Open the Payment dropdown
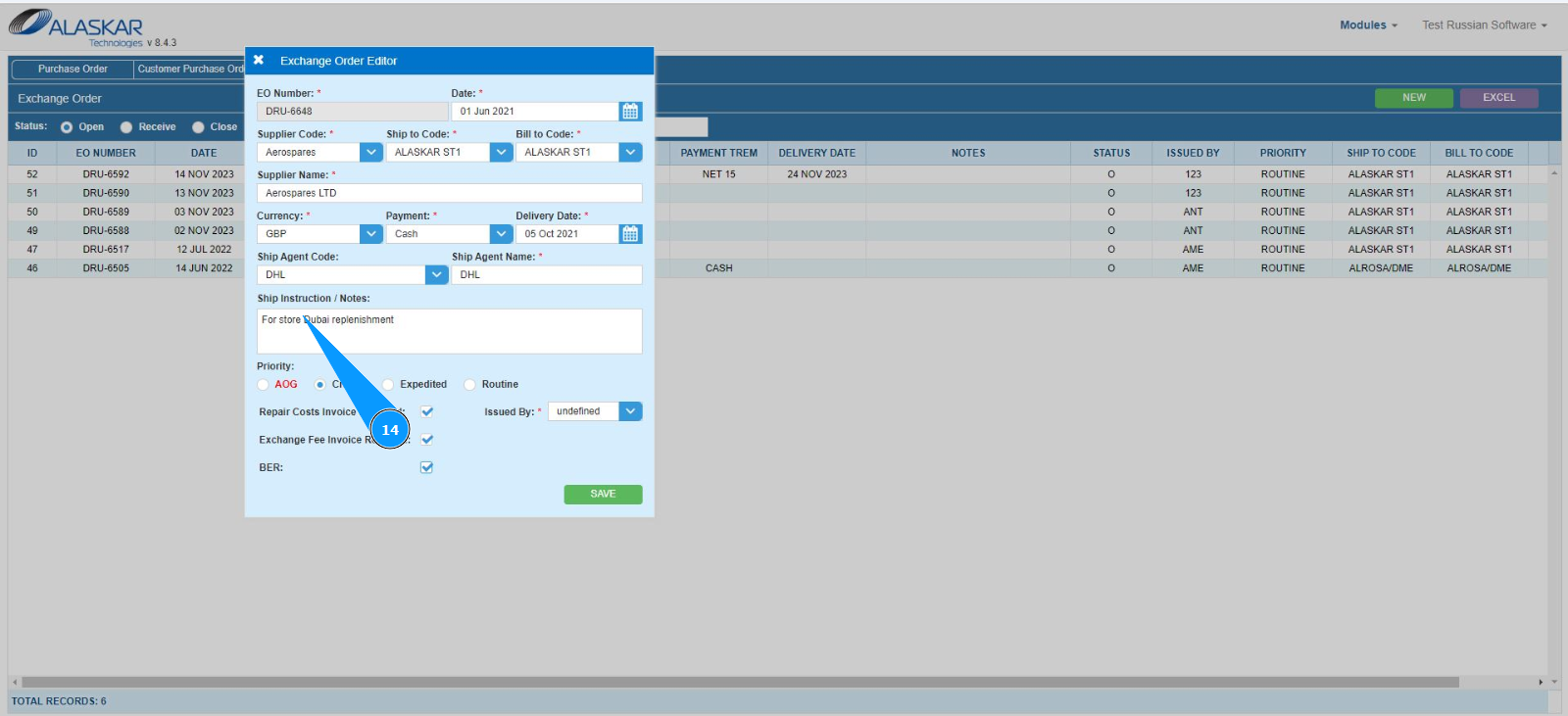The width and height of the screenshot is (1568, 716). coord(501,234)
